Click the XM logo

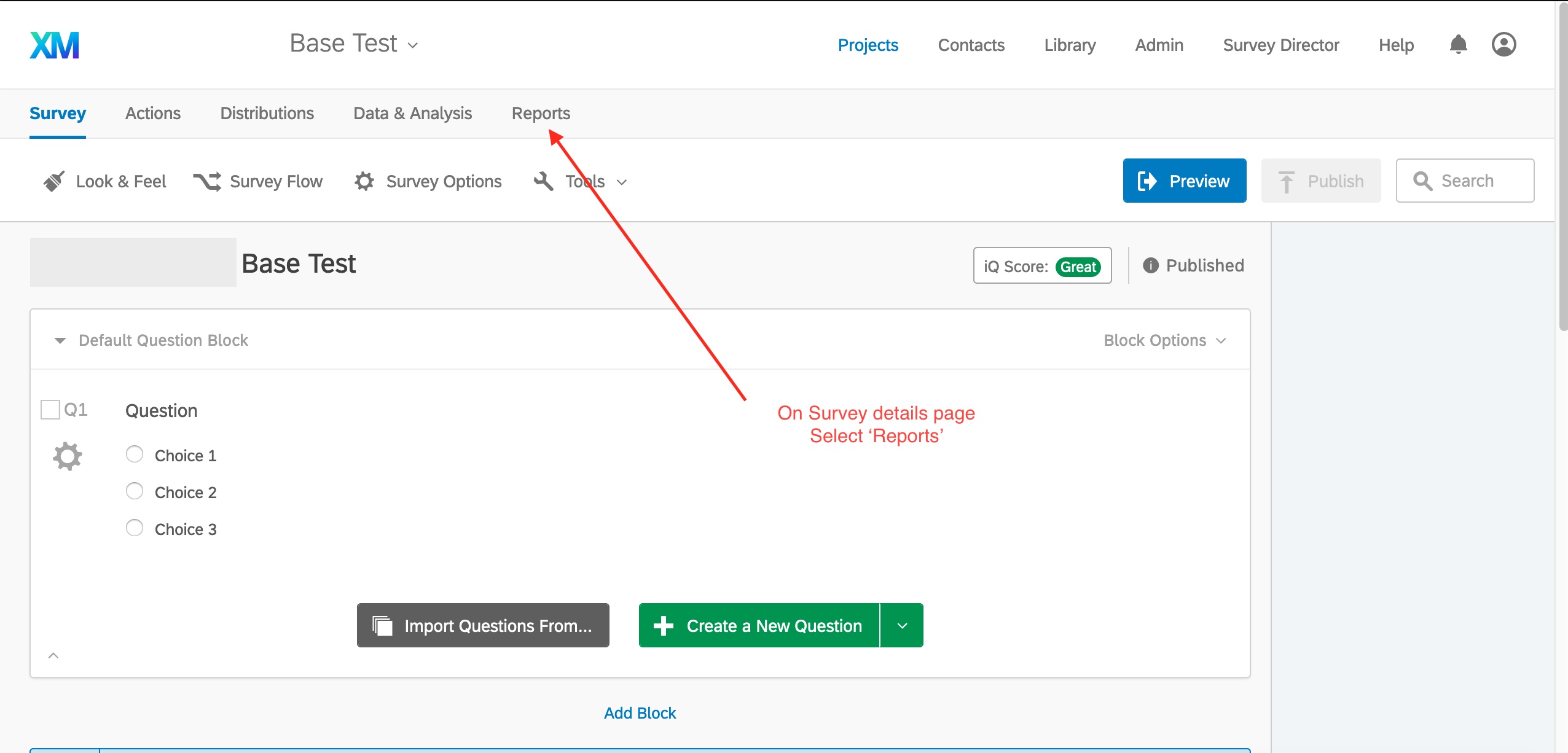point(55,45)
